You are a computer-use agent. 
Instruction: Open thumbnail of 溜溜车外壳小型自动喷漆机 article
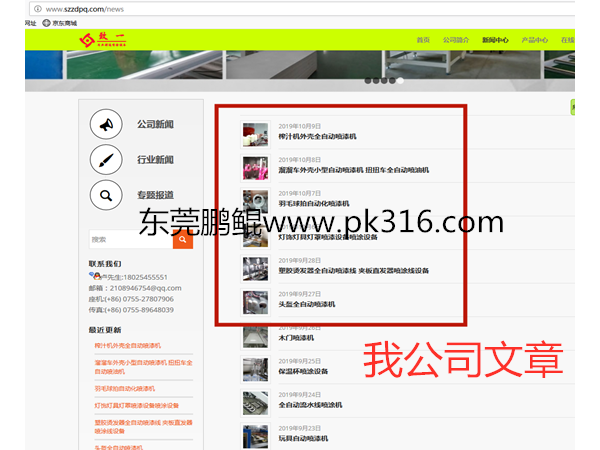pos(255,168)
